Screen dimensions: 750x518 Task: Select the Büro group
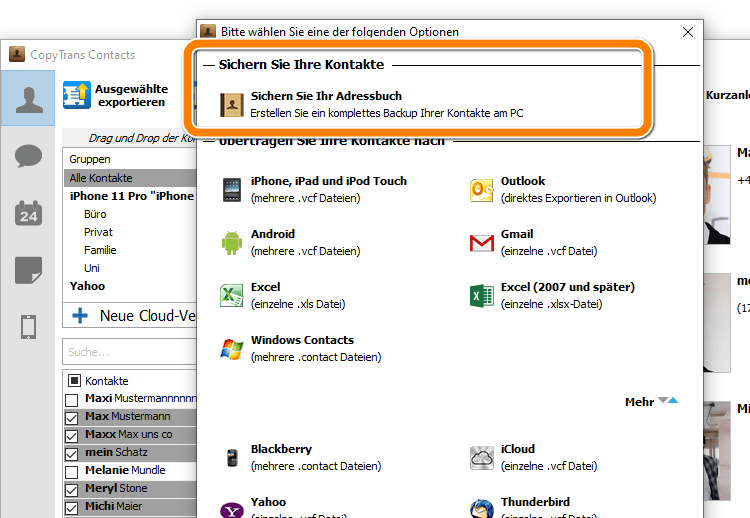95,214
